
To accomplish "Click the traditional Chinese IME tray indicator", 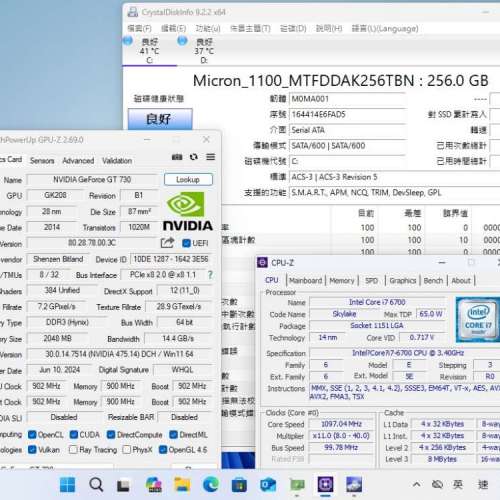I will click(483, 484).
